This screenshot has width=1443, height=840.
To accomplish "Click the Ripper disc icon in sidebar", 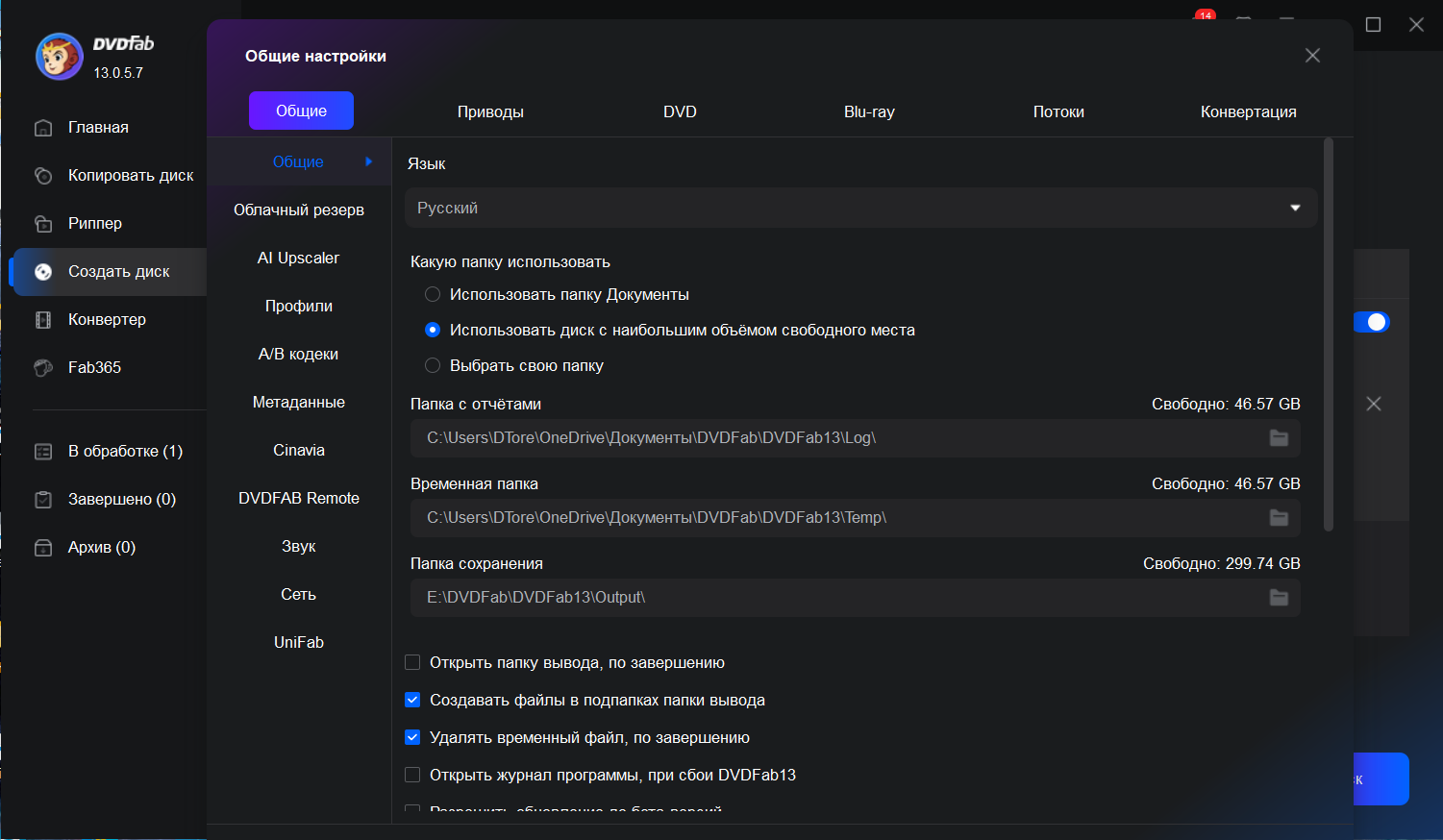I will 43,224.
